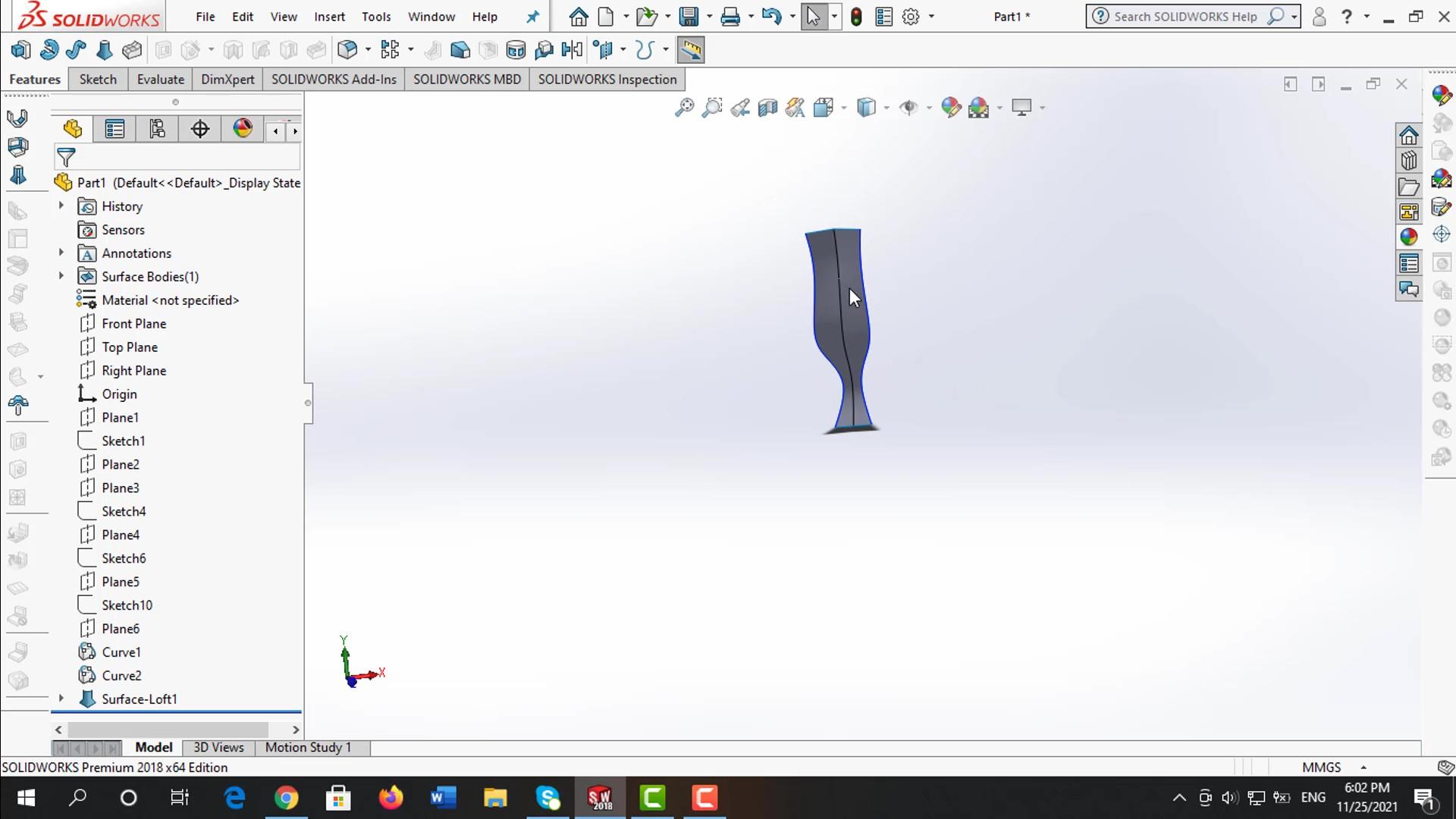Switch to the Evaluate tab
Image resolution: width=1456 pixels, height=819 pixels.
coord(160,80)
